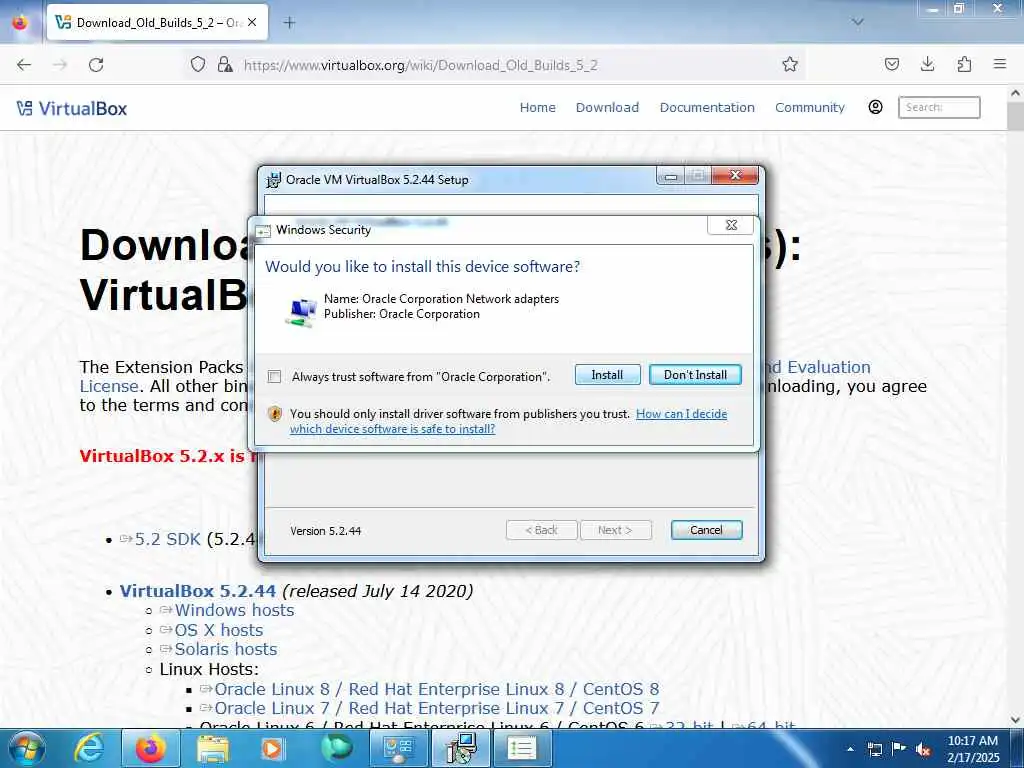
Task: Open a new browser tab
Action: (x=289, y=23)
